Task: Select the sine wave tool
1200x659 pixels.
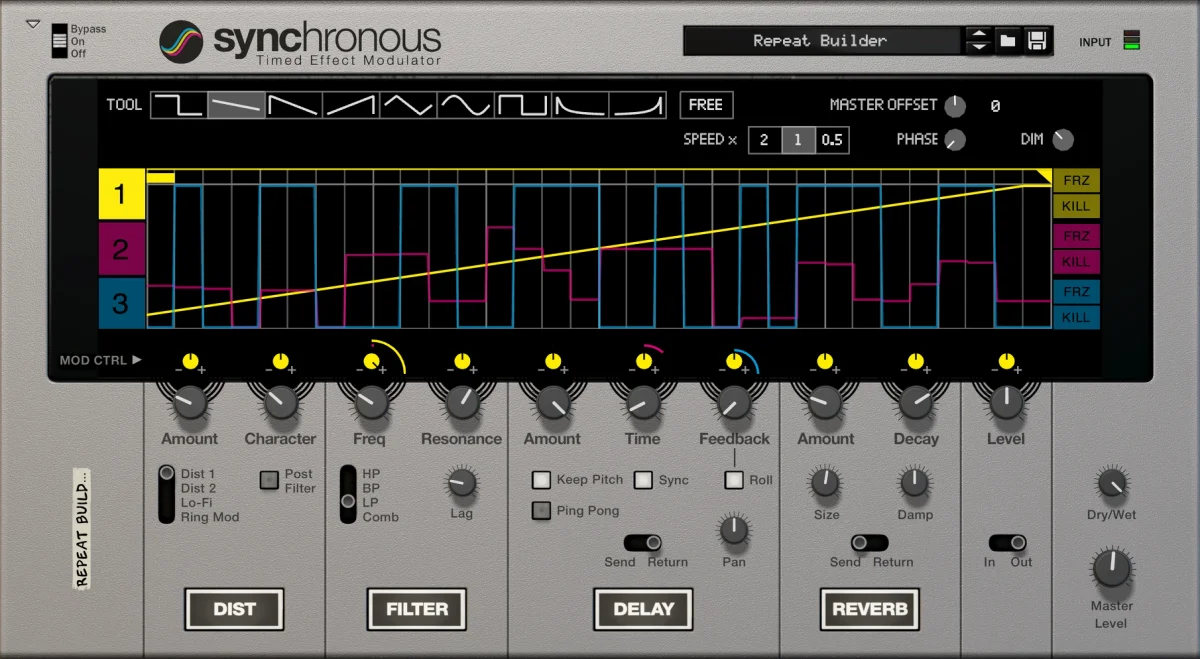Action: coord(465,104)
